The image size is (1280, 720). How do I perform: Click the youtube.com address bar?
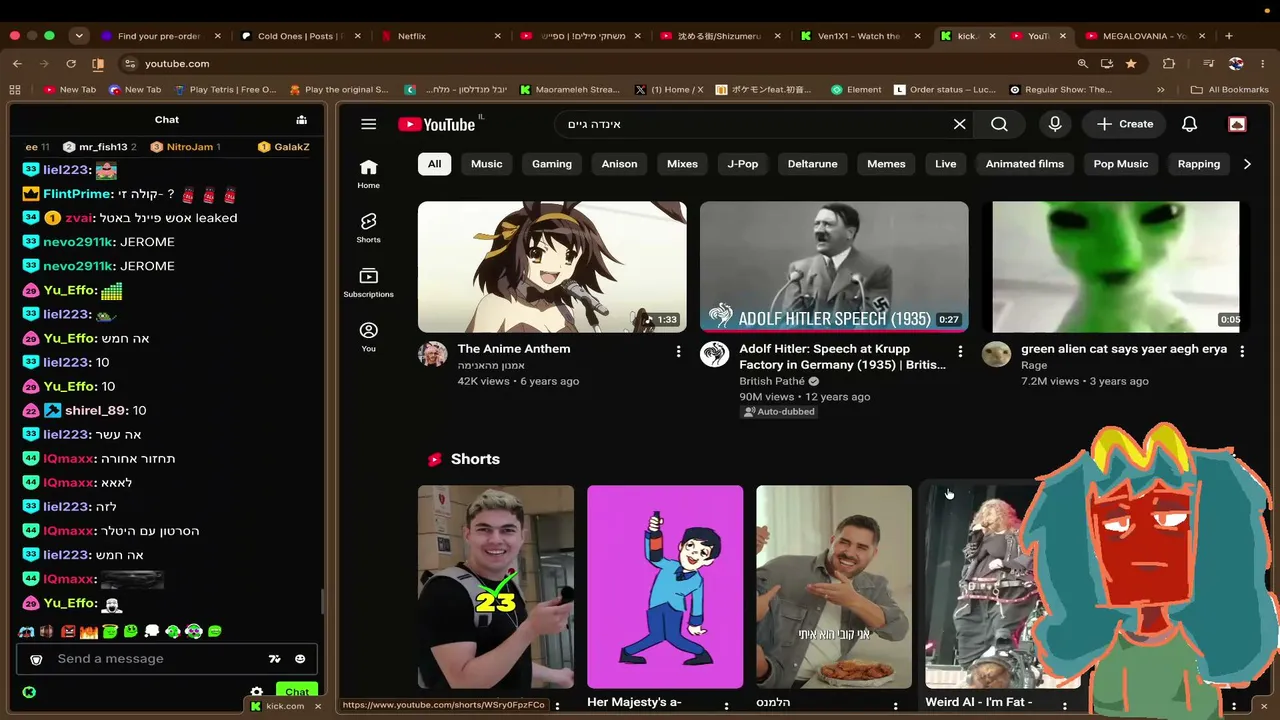(600, 63)
